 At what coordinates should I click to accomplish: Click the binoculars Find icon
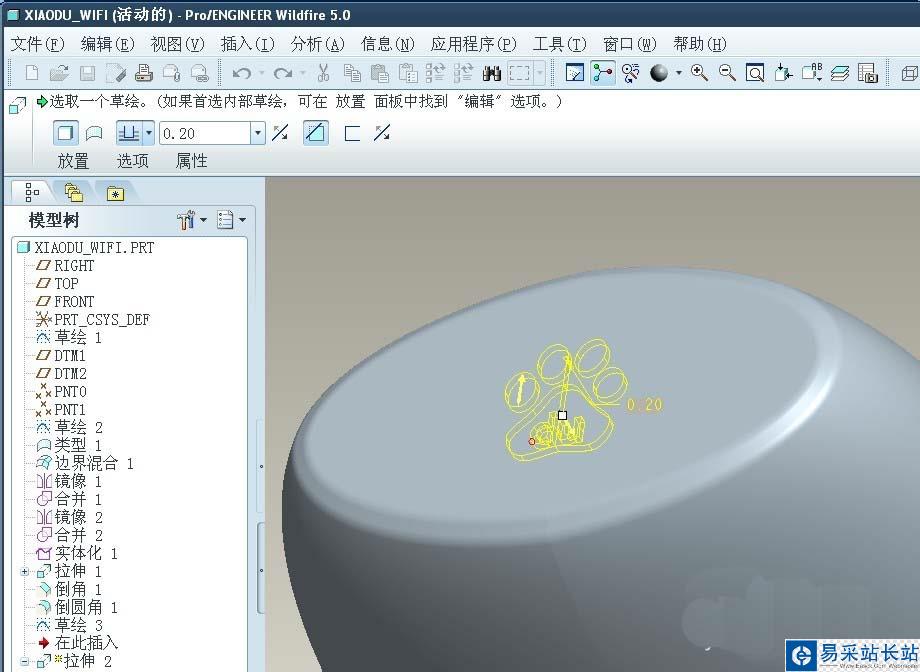[492, 73]
